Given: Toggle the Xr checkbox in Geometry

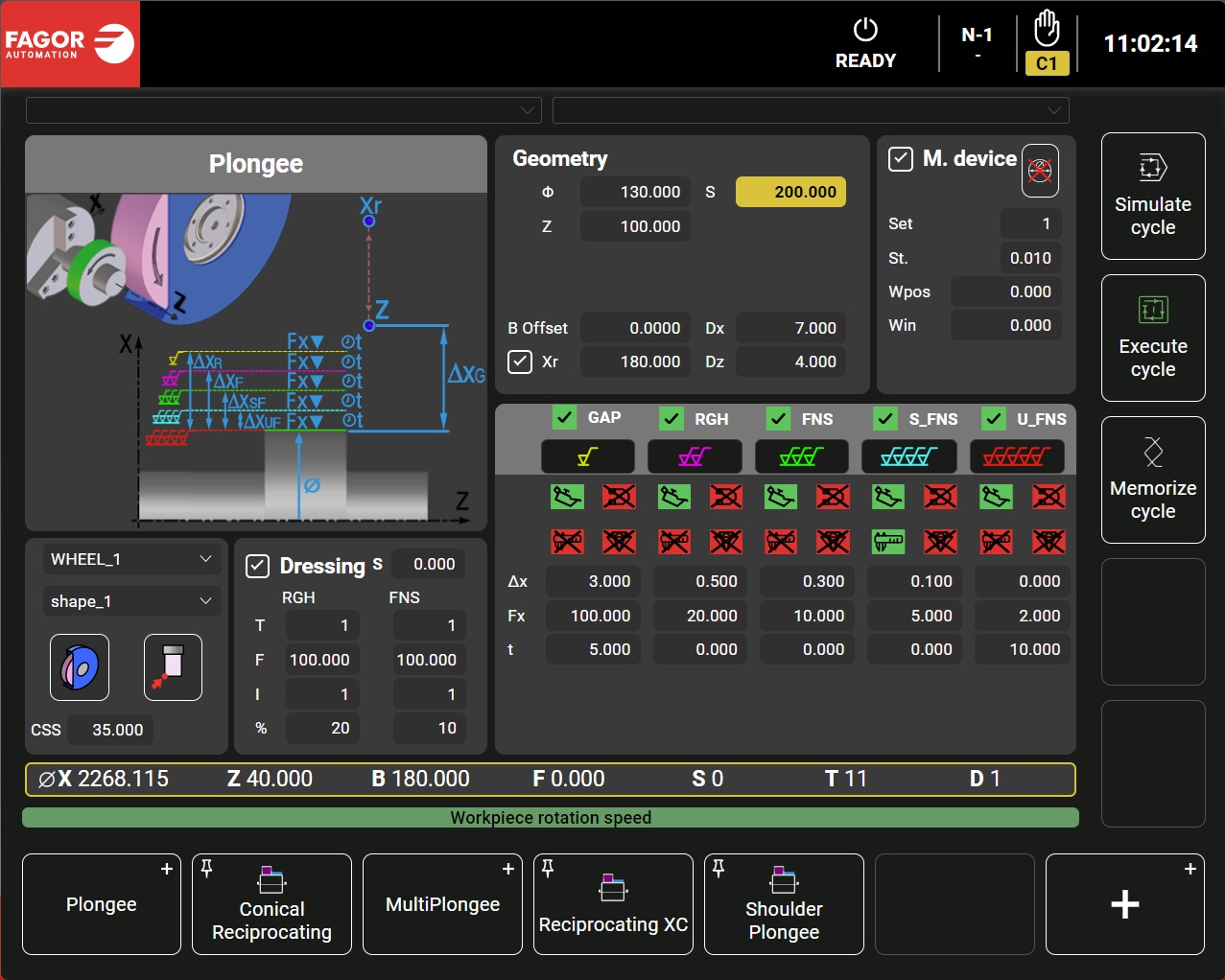Looking at the screenshot, I should click(520, 362).
